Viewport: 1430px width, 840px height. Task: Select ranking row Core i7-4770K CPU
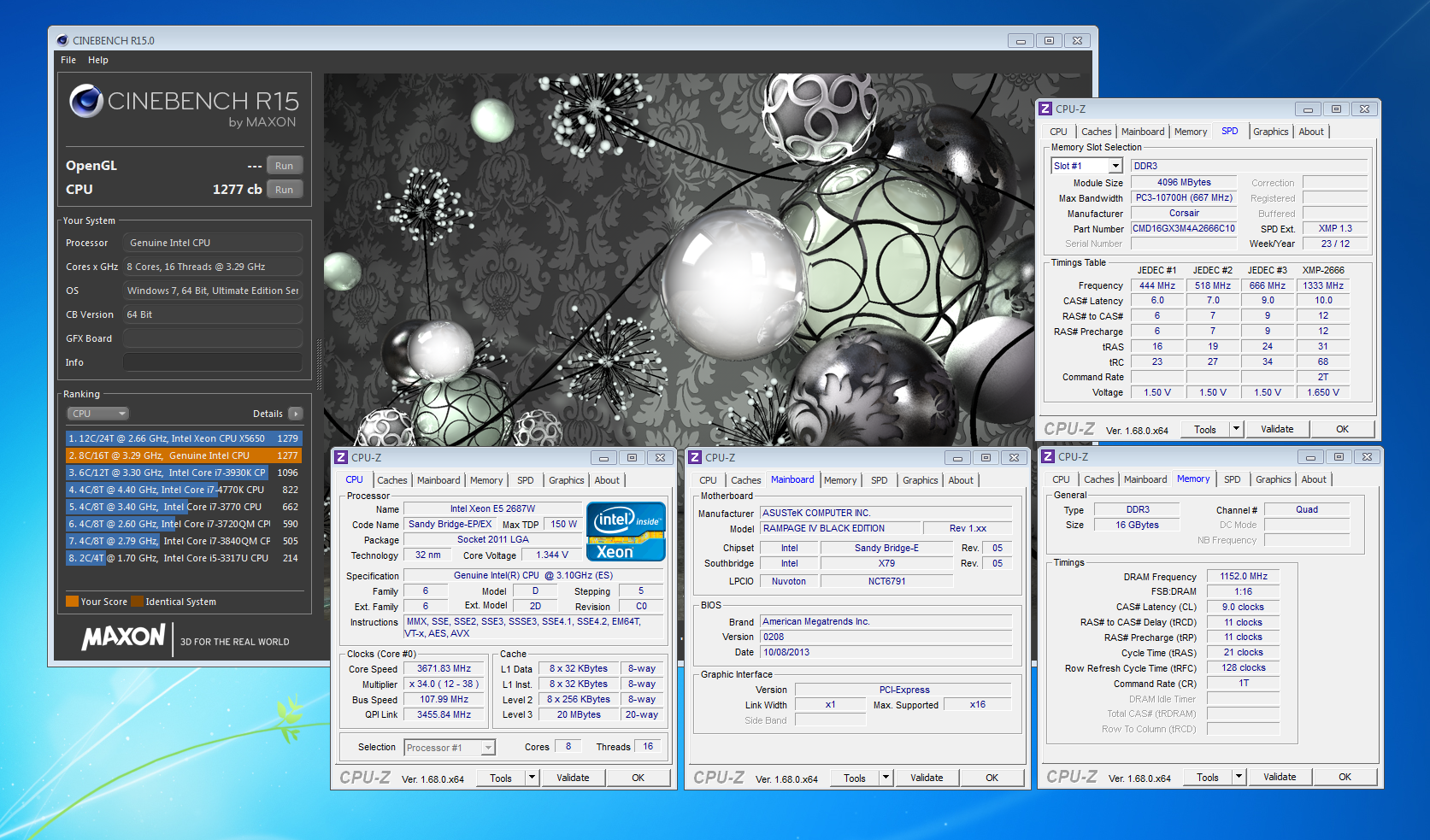point(184,490)
